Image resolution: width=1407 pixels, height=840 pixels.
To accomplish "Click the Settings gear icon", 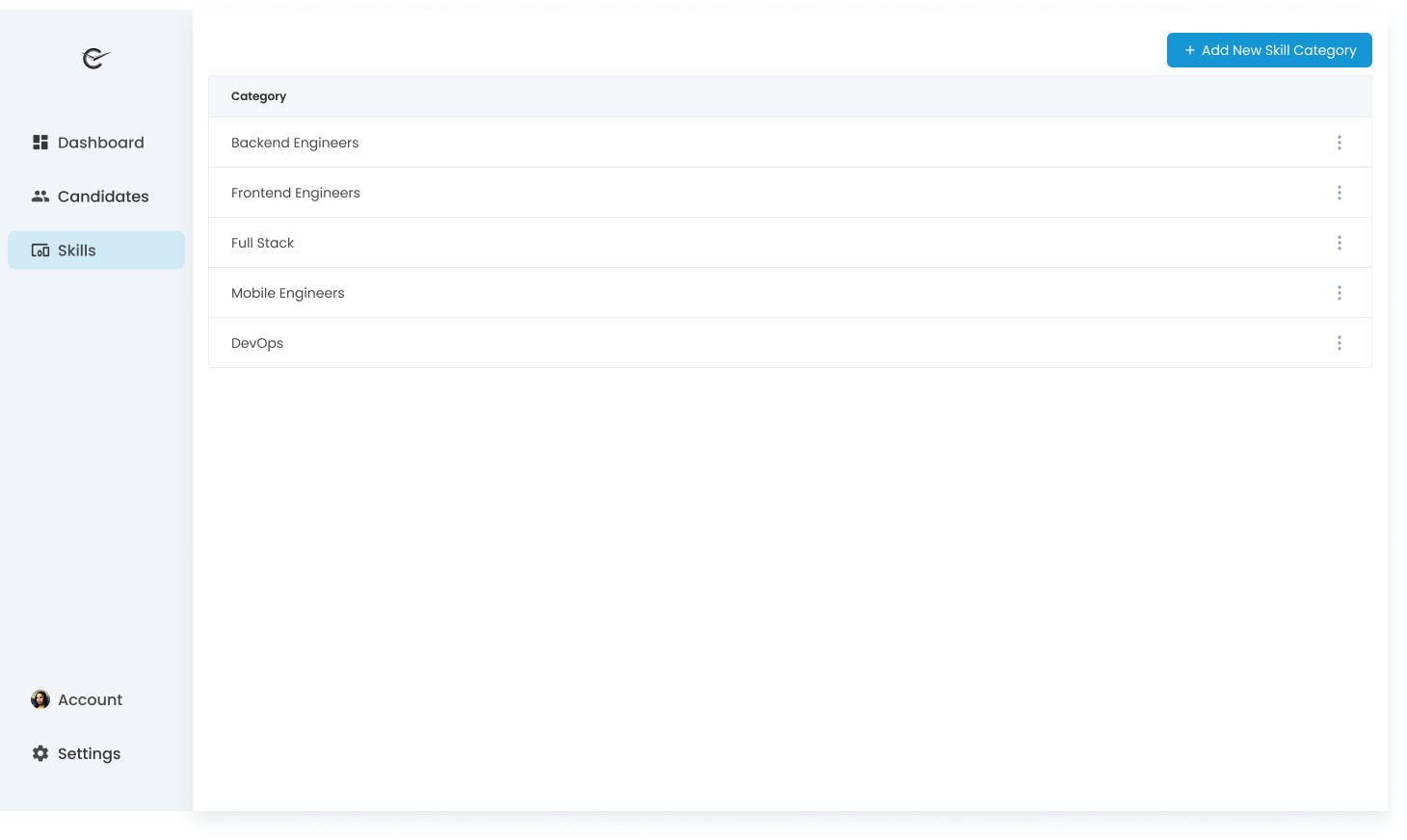I will coord(40,753).
